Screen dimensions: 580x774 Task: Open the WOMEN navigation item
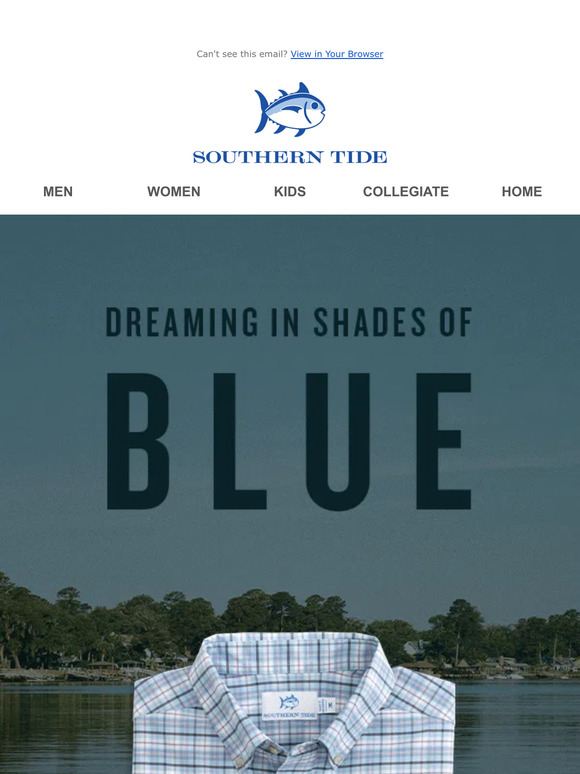[174, 192]
